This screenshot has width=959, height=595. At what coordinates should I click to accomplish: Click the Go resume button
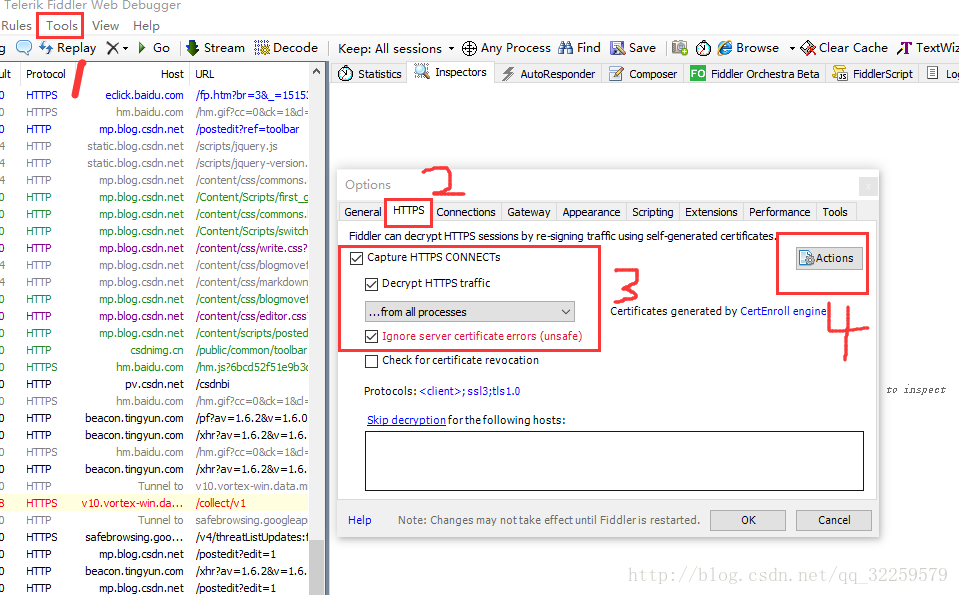coord(154,48)
